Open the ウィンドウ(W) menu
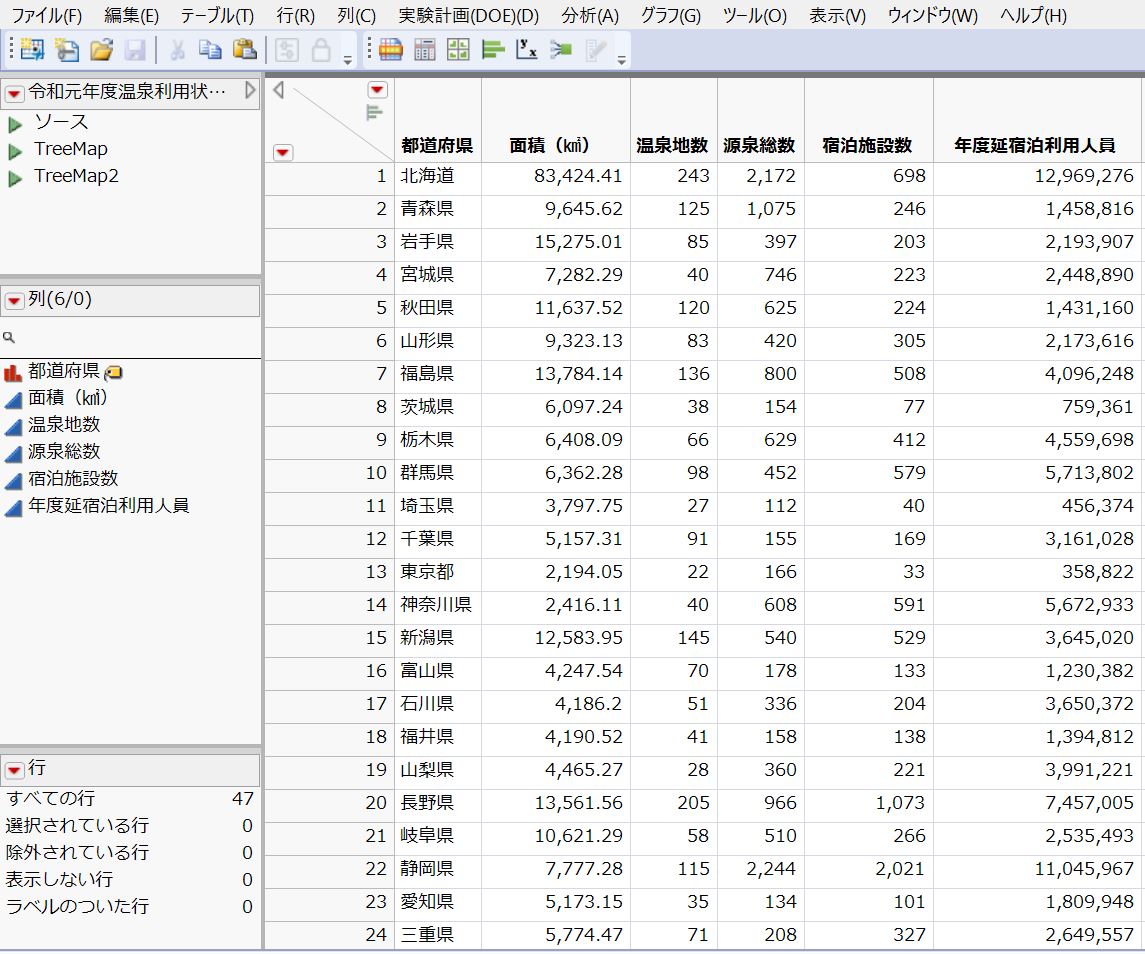Image resolution: width=1145 pixels, height=954 pixels. point(933,15)
